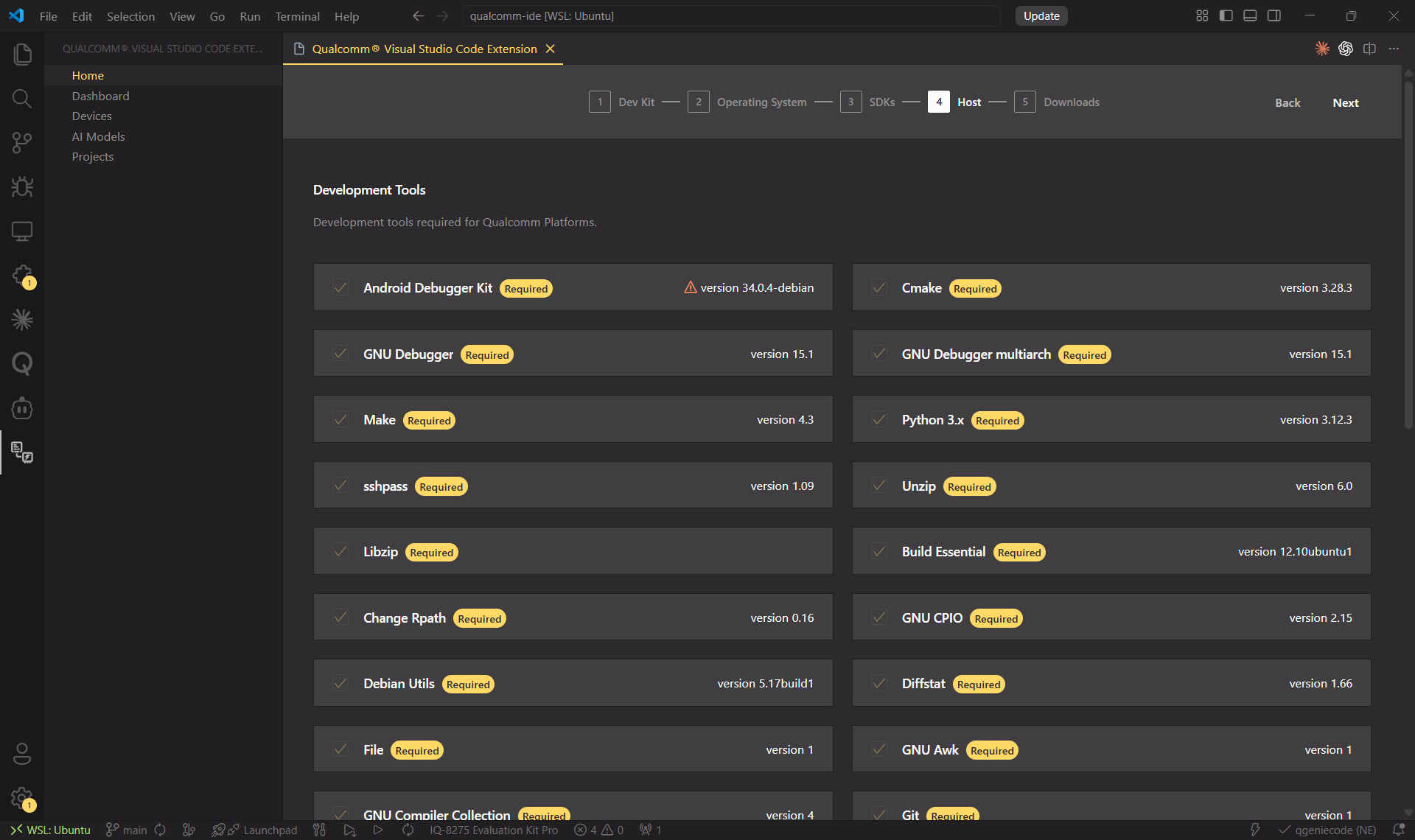Click Launchpad in status bar
This screenshot has width=1415, height=840.
(254, 830)
